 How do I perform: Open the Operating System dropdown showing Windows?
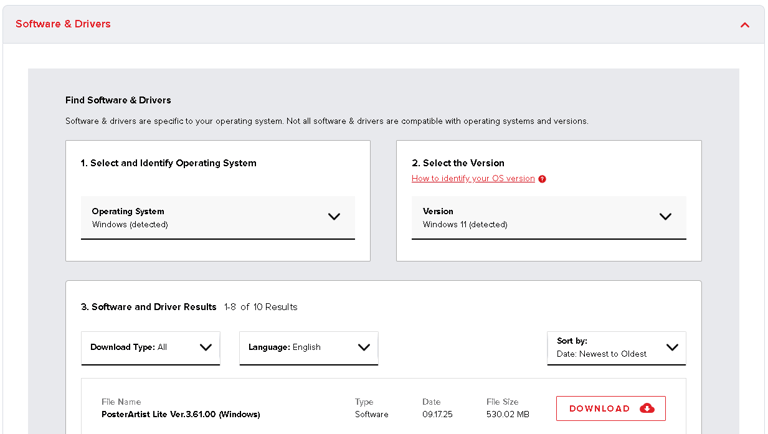200,218
